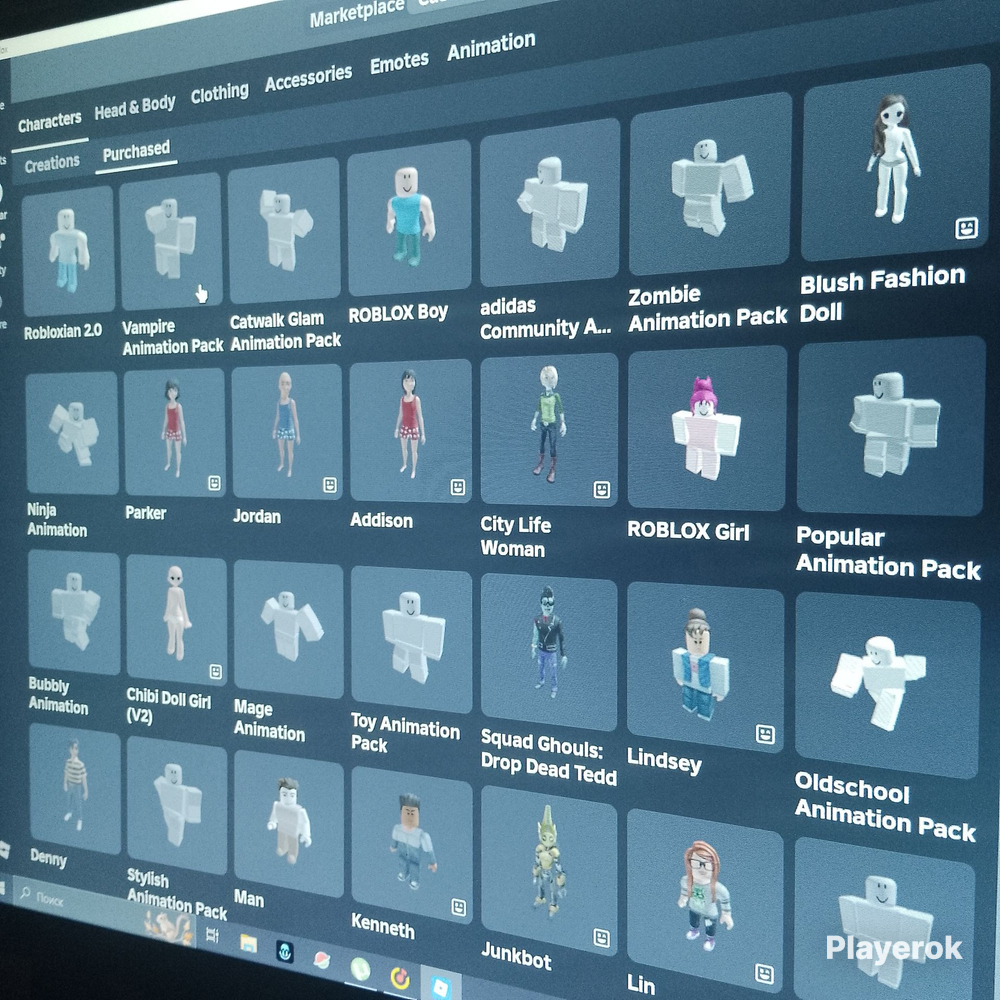Viewport: 1000px width, 1000px height.
Task: Click the face badge on Lindsey card
Action: 765,734
